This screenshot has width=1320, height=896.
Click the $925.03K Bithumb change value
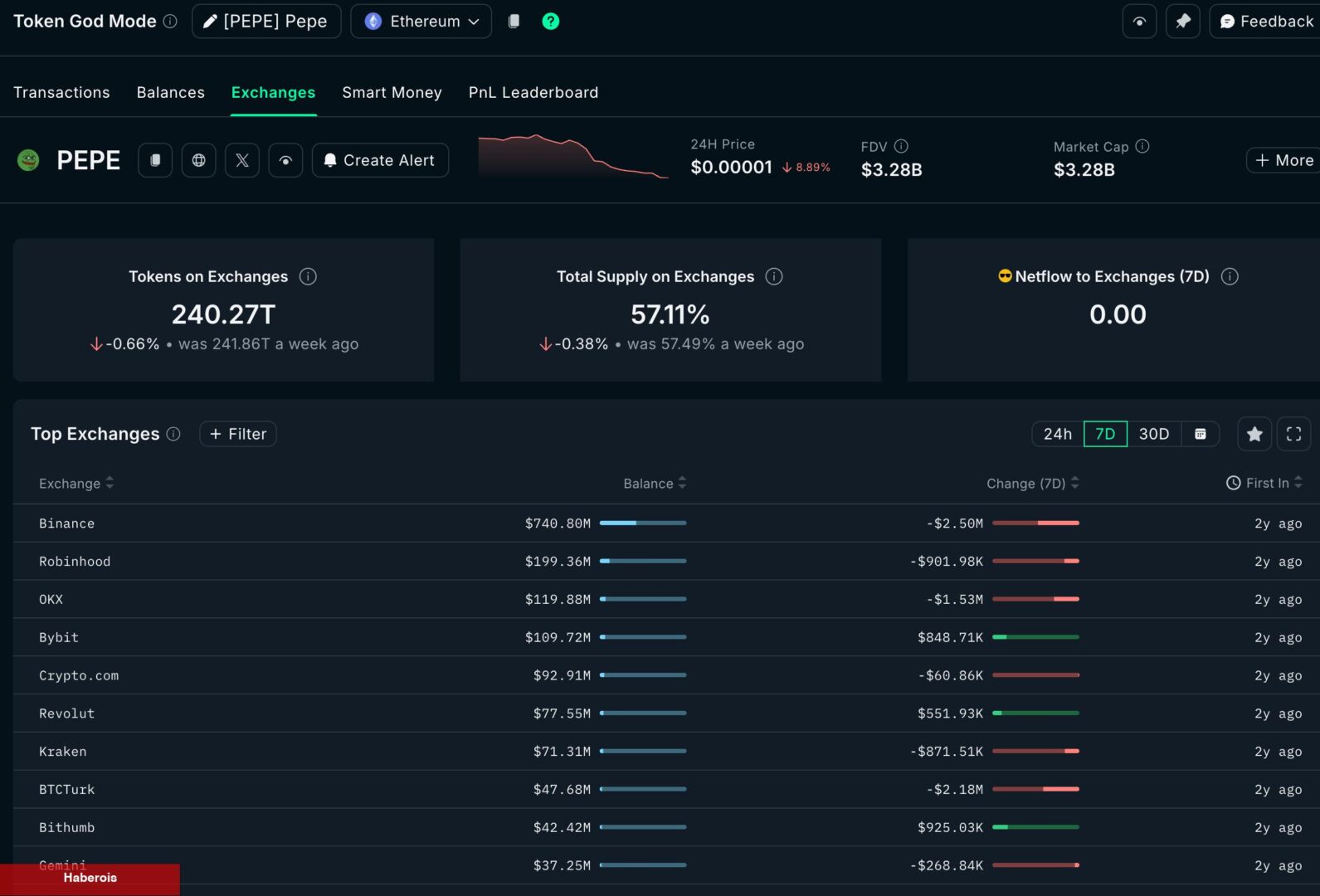[950, 828]
